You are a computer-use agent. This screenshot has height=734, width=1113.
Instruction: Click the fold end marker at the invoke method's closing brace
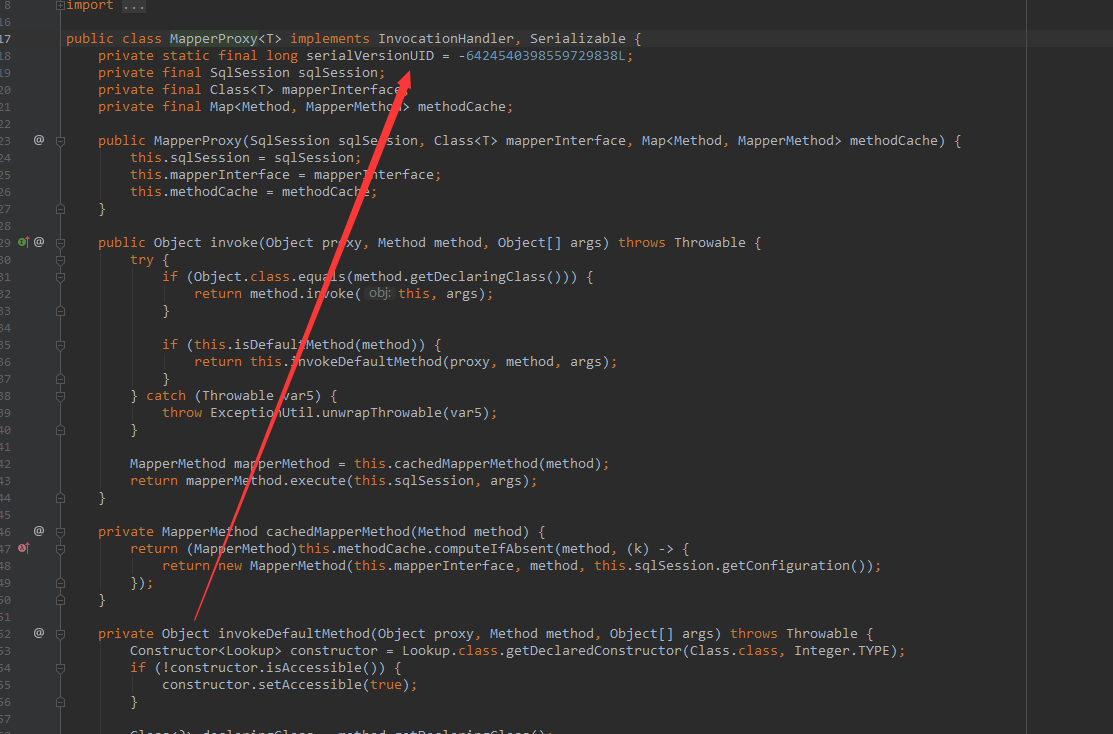(60, 498)
